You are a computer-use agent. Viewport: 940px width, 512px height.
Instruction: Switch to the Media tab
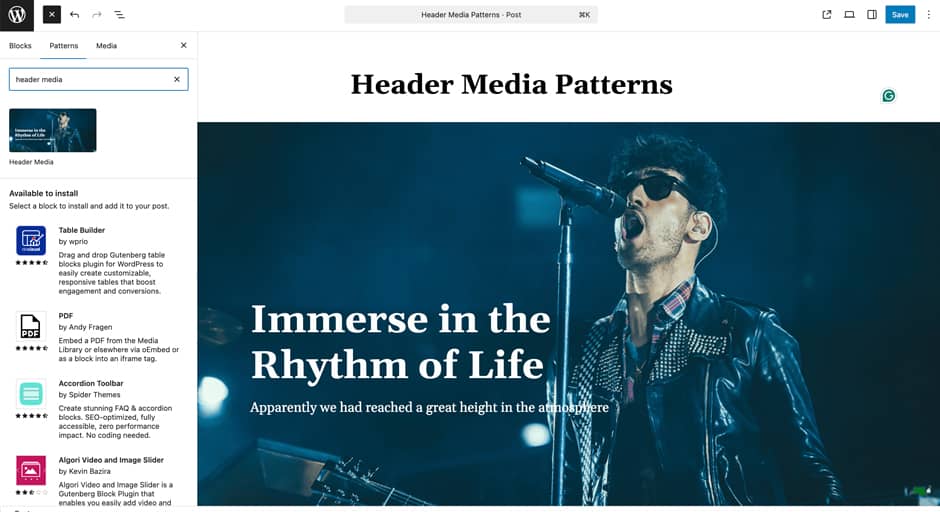(x=106, y=46)
